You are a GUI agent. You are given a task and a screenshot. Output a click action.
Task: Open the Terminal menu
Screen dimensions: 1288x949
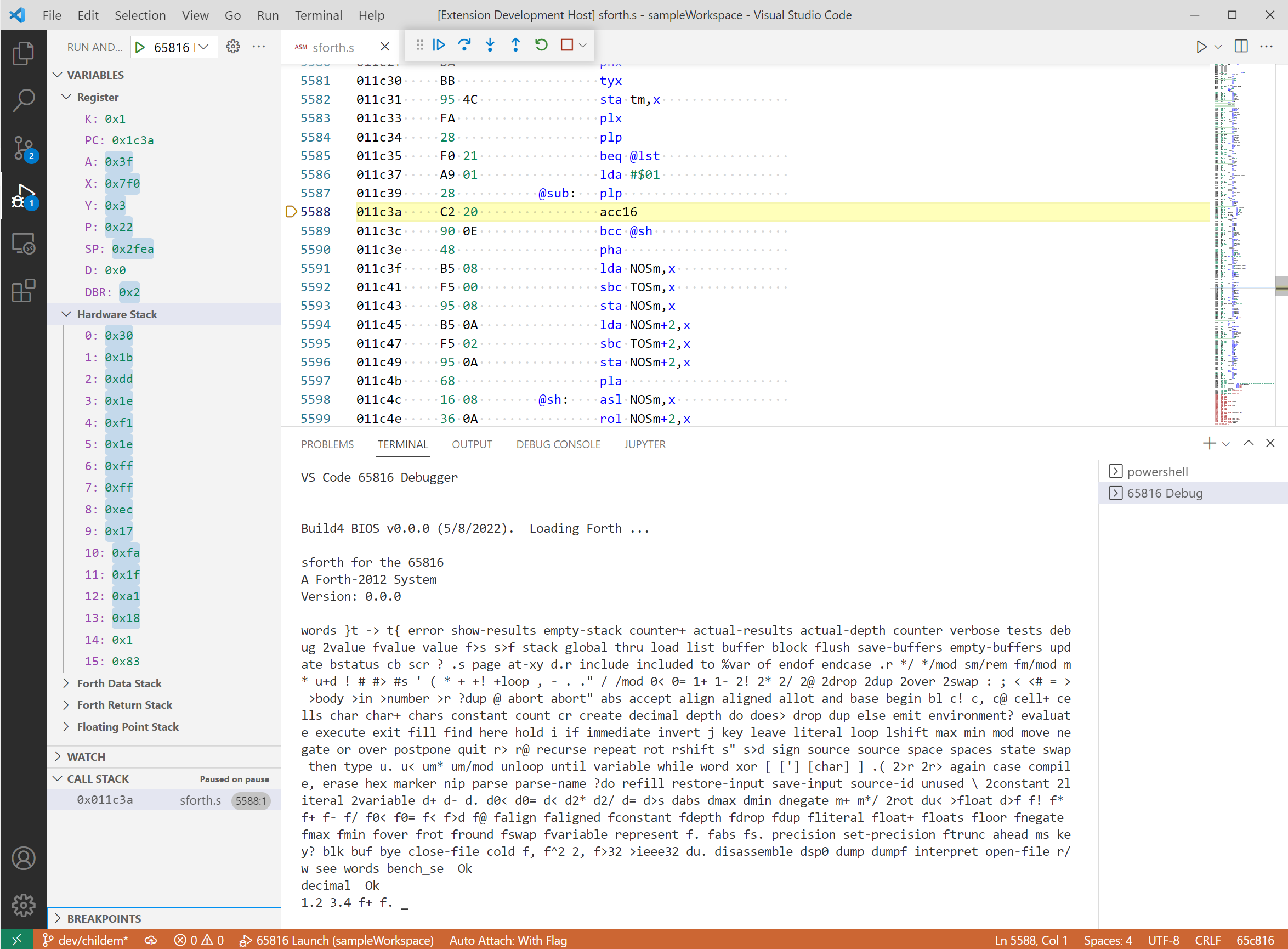318,15
